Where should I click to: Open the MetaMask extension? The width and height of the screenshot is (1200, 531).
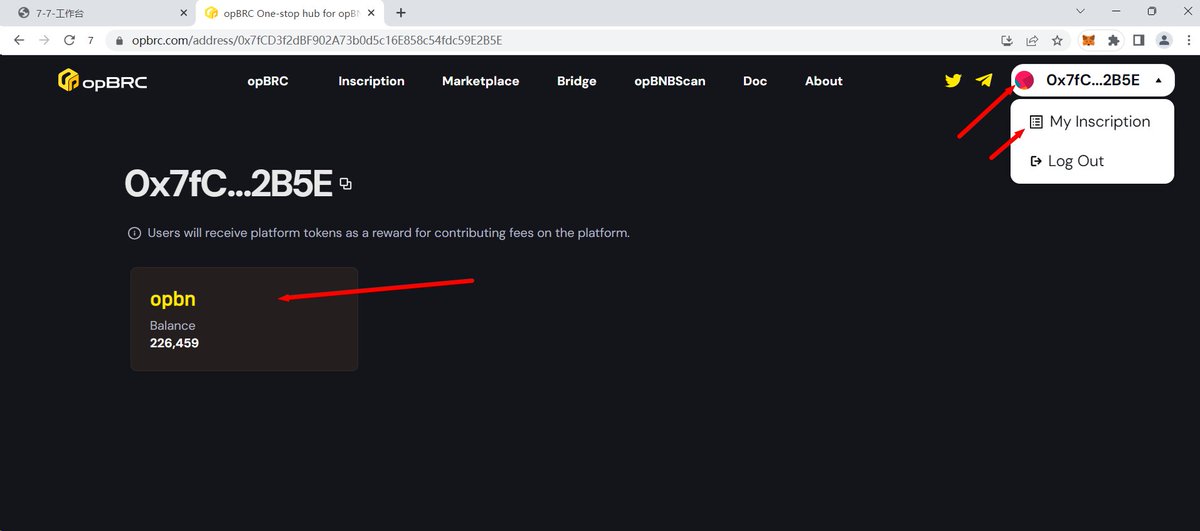click(1088, 40)
